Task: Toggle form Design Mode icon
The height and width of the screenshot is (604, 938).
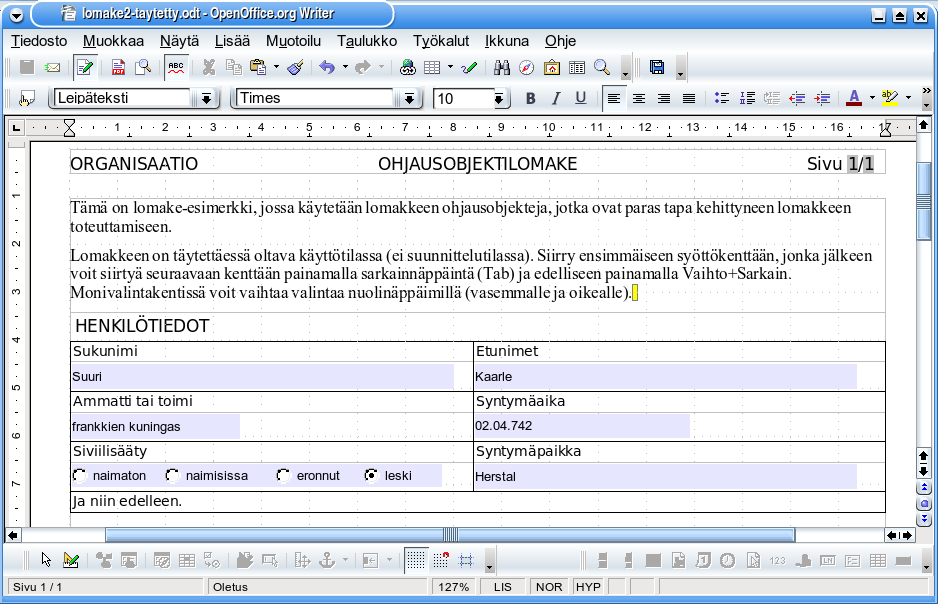Action: pos(71,560)
